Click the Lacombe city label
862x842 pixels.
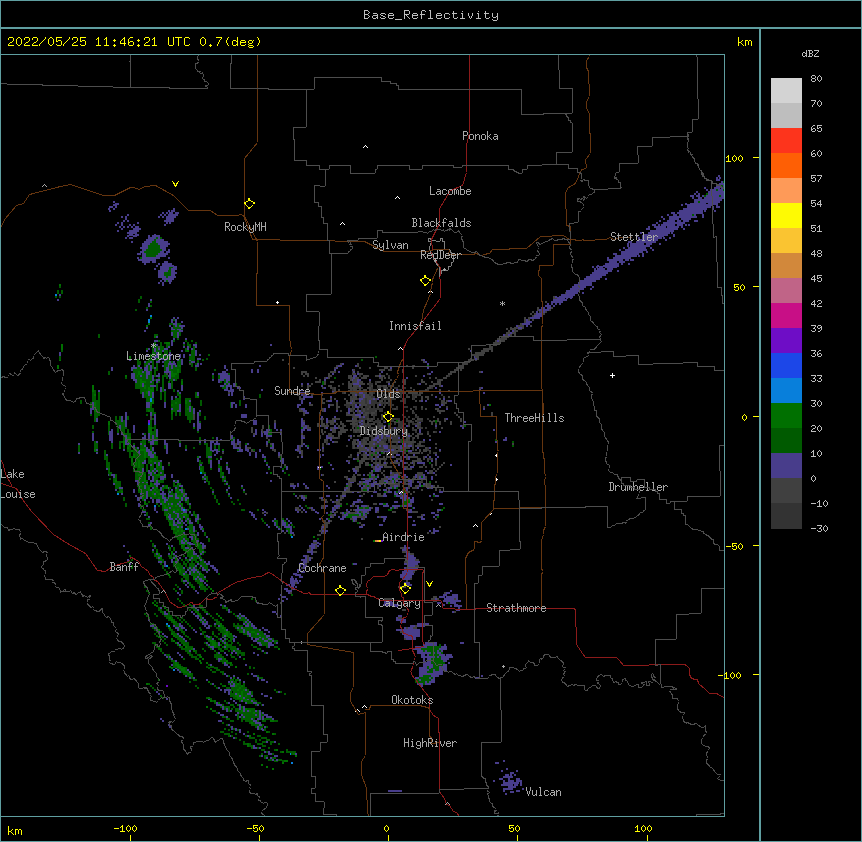click(x=450, y=191)
